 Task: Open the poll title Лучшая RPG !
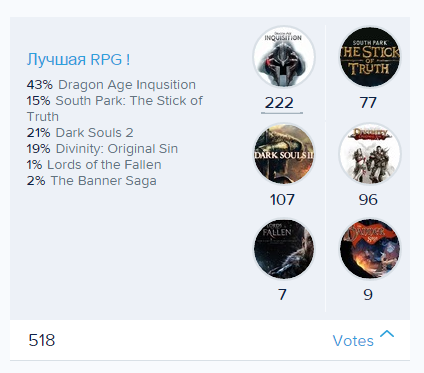click(x=78, y=59)
